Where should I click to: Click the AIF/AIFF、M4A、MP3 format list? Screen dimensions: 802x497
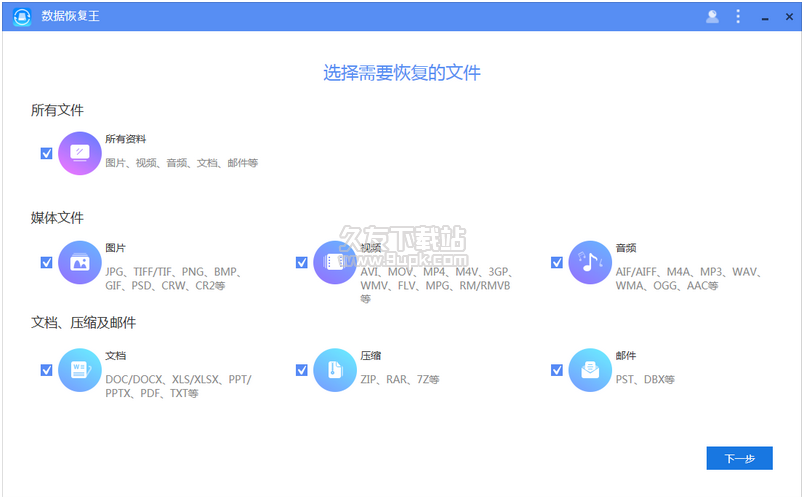[x=689, y=279]
